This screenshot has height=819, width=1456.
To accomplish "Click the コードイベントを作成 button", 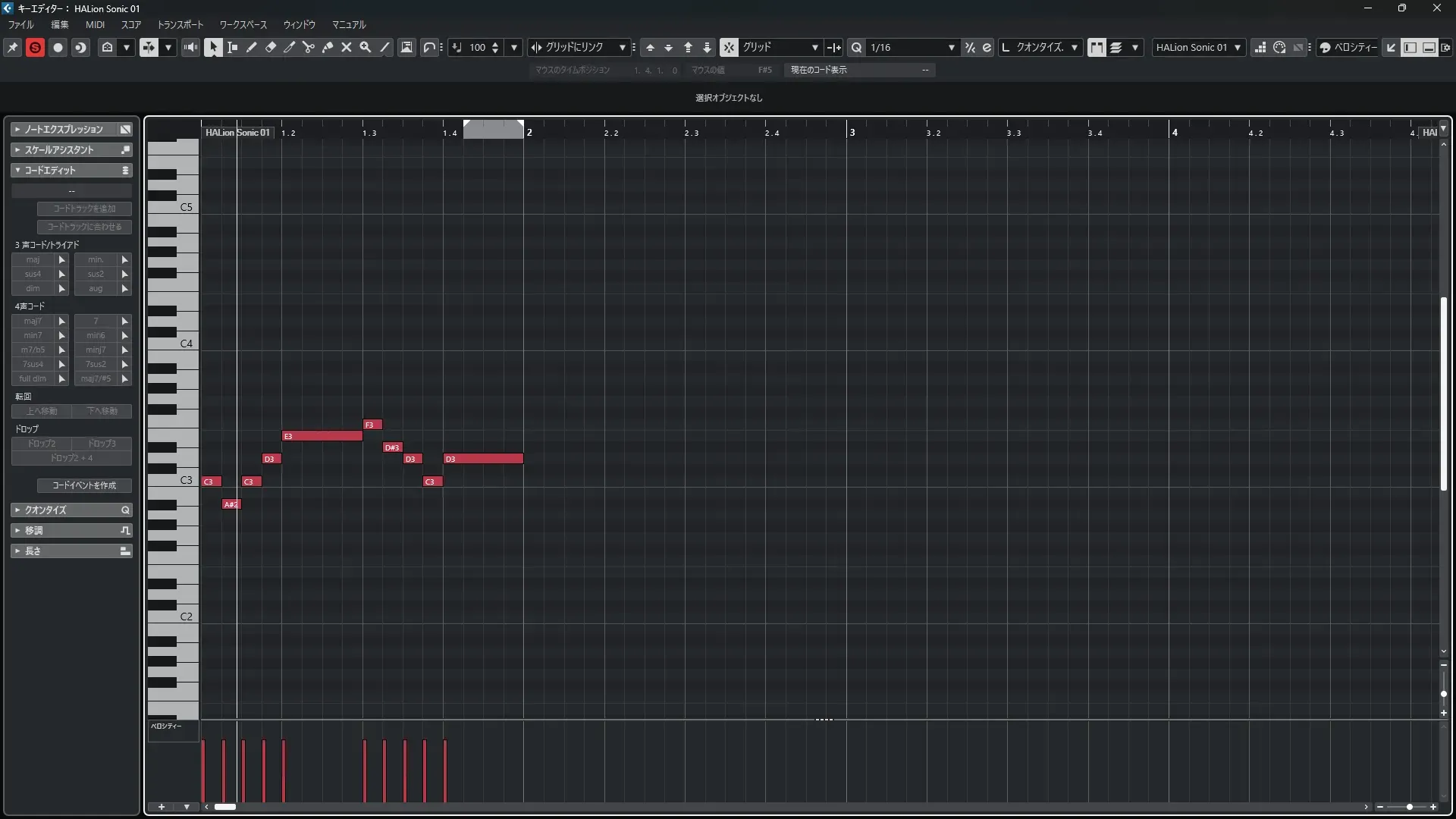I will pyautogui.click(x=84, y=485).
